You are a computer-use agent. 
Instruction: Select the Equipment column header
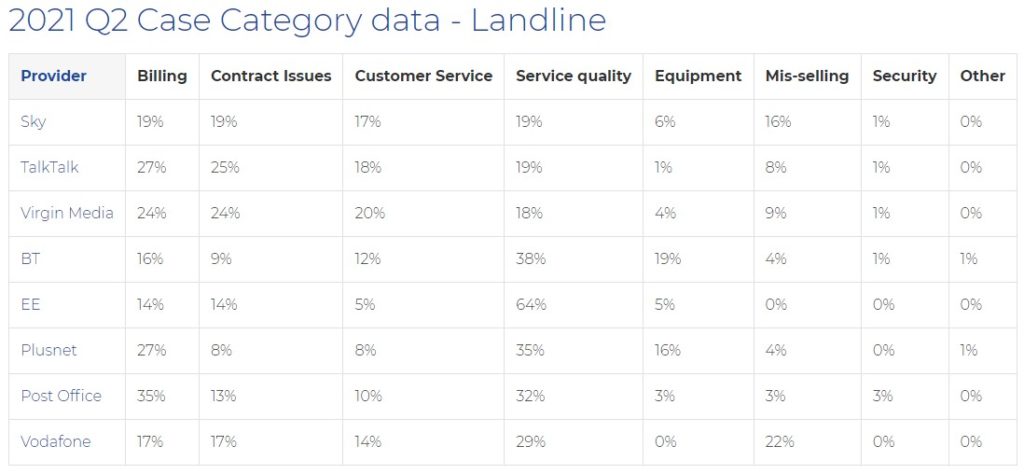tap(698, 76)
